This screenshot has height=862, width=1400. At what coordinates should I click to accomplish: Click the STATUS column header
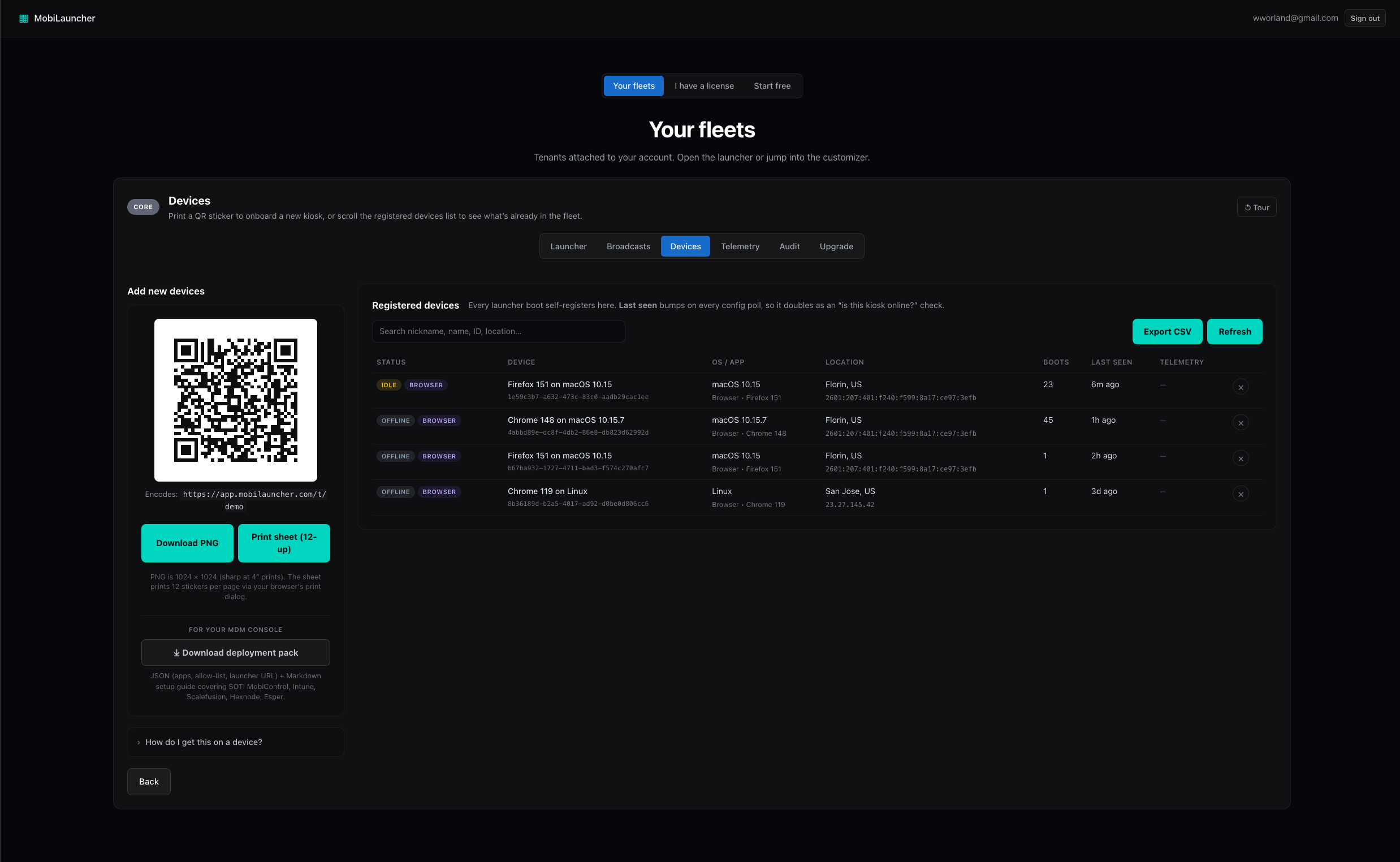[x=391, y=362]
